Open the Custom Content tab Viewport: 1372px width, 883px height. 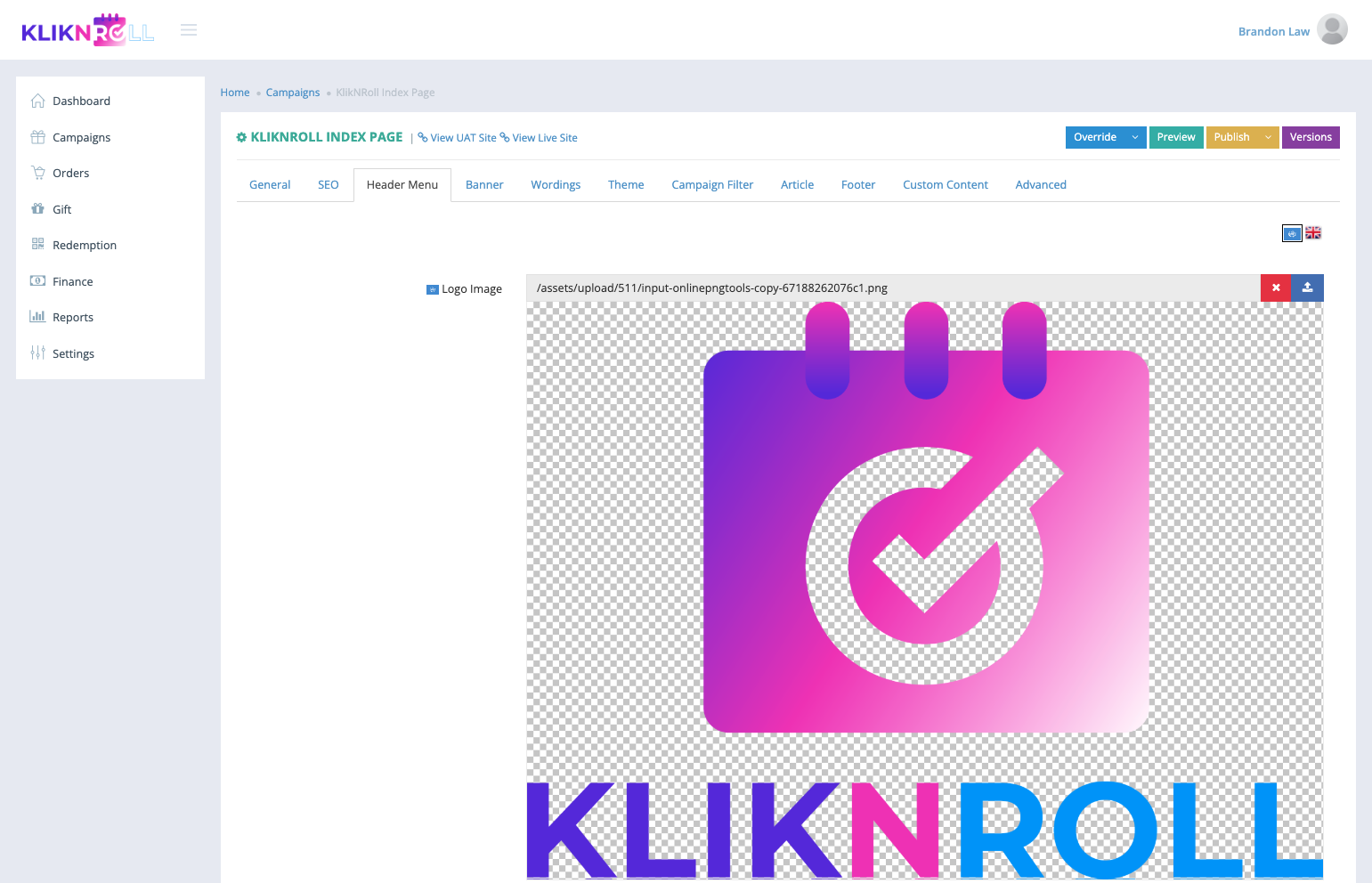point(946,185)
